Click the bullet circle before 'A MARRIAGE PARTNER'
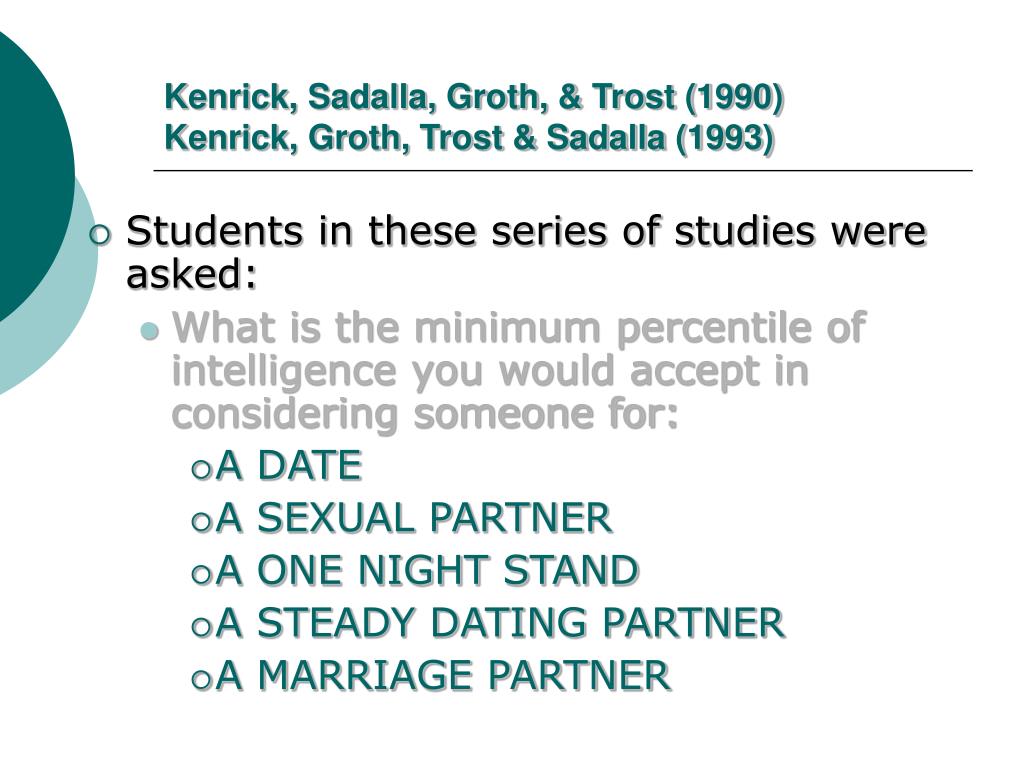The width and height of the screenshot is (1024, 768). (202, 679)
